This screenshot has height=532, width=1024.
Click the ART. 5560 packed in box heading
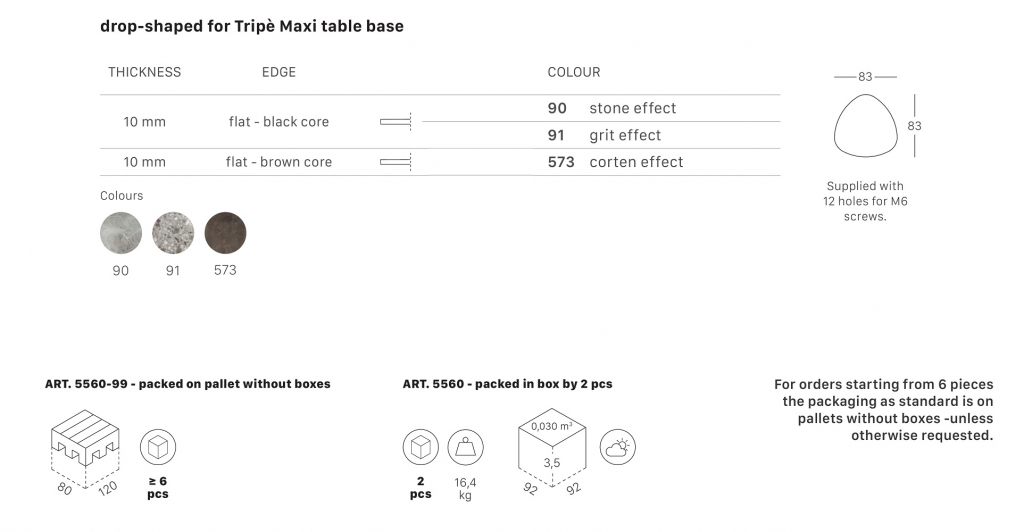tap(507, 384)
